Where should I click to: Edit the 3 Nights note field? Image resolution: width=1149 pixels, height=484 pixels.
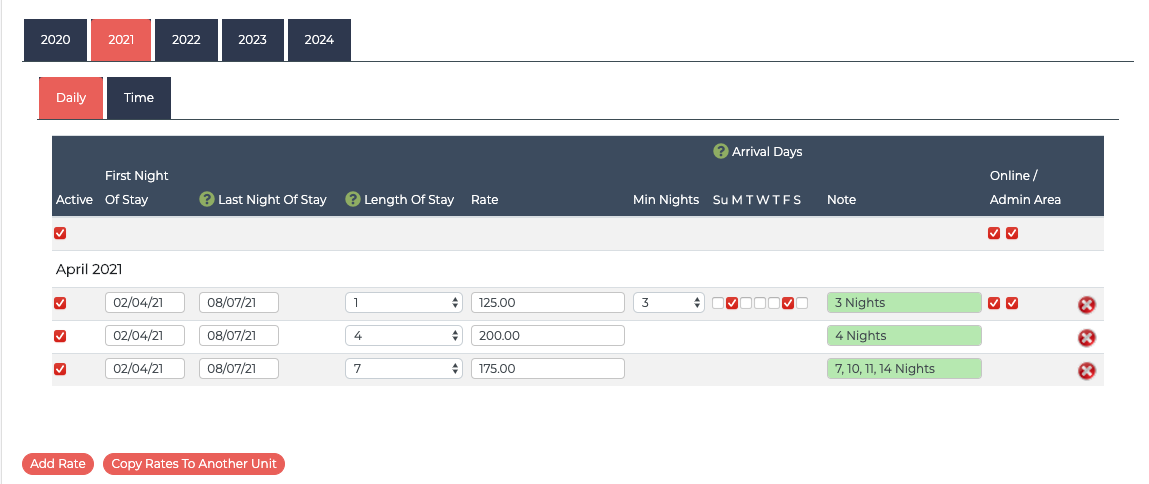[x=904, y=303]
